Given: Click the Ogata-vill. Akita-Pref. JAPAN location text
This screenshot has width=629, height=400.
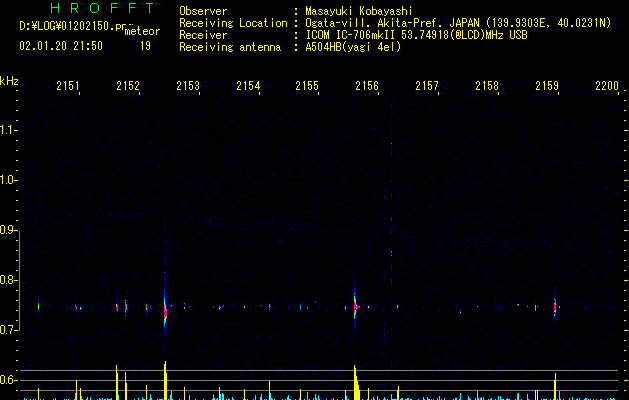Looking at the screenshot, I should pyautogui.click(x=458, y=23).
